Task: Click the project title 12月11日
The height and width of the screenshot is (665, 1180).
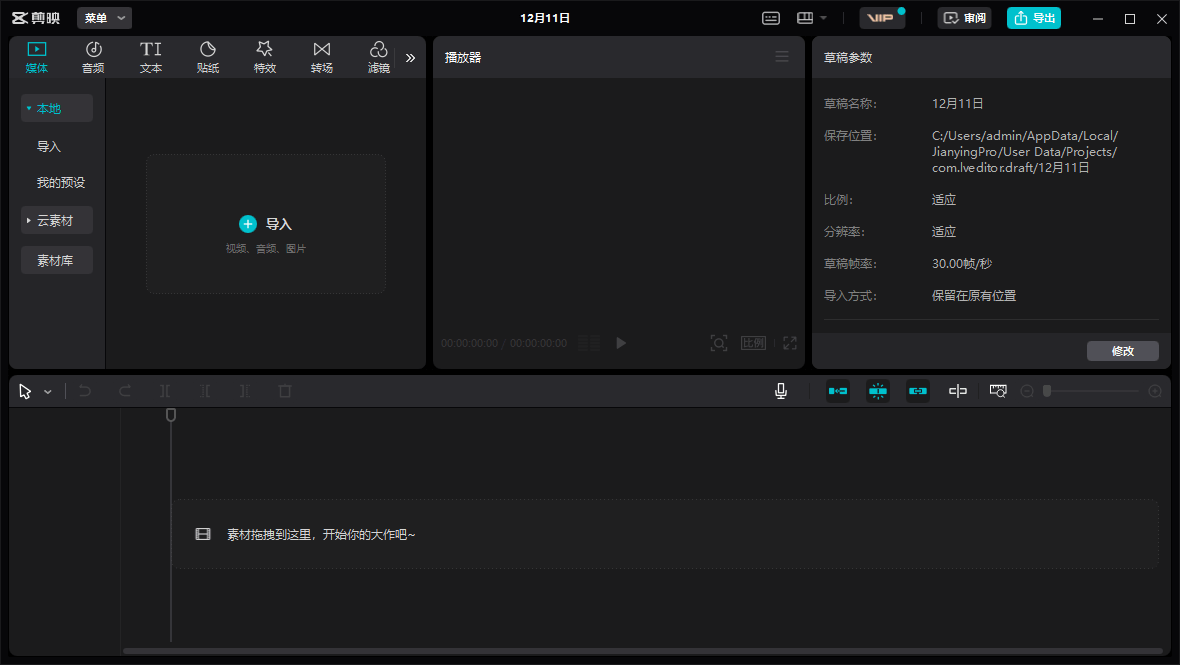Action: coord(545,18)
